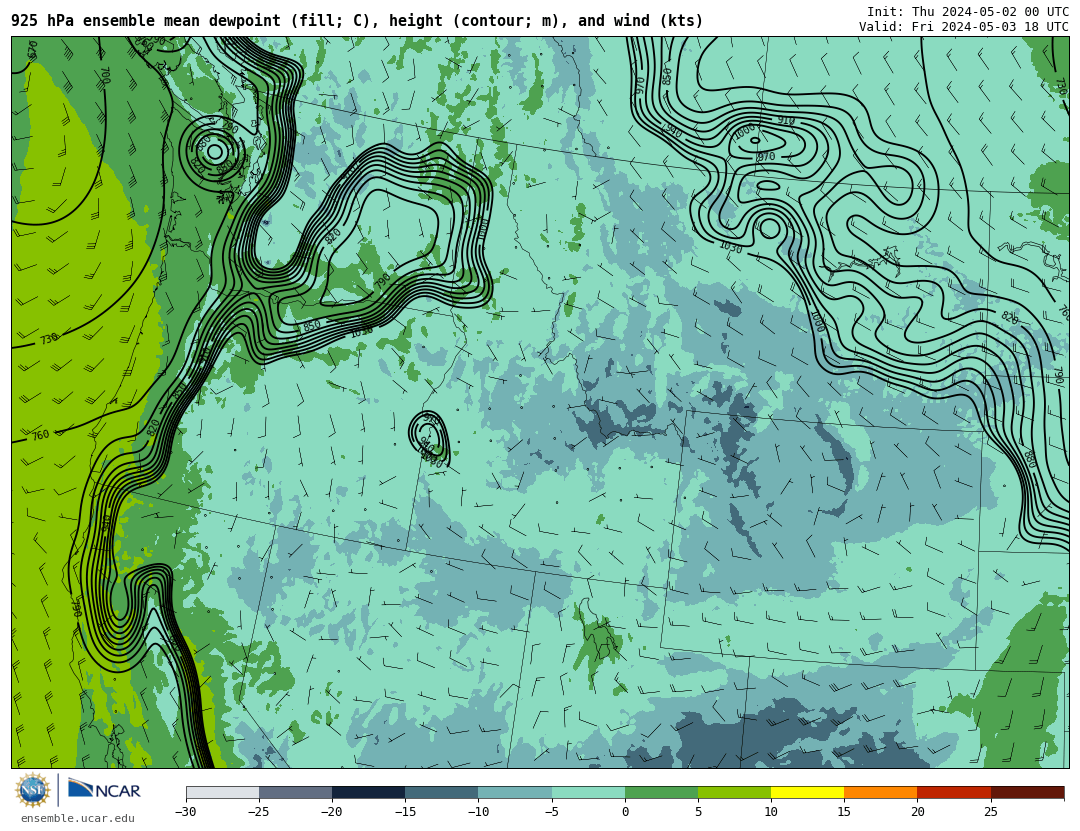The image size is (1080, 831).
Task: Click the '0' colorbar tick label
Action: [625, 812]
